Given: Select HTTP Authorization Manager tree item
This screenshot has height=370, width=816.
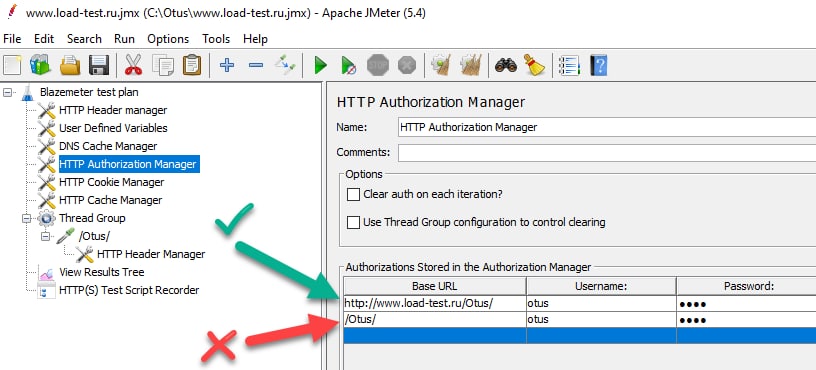Looking at the screenshot, I should (x=129, y=164).
